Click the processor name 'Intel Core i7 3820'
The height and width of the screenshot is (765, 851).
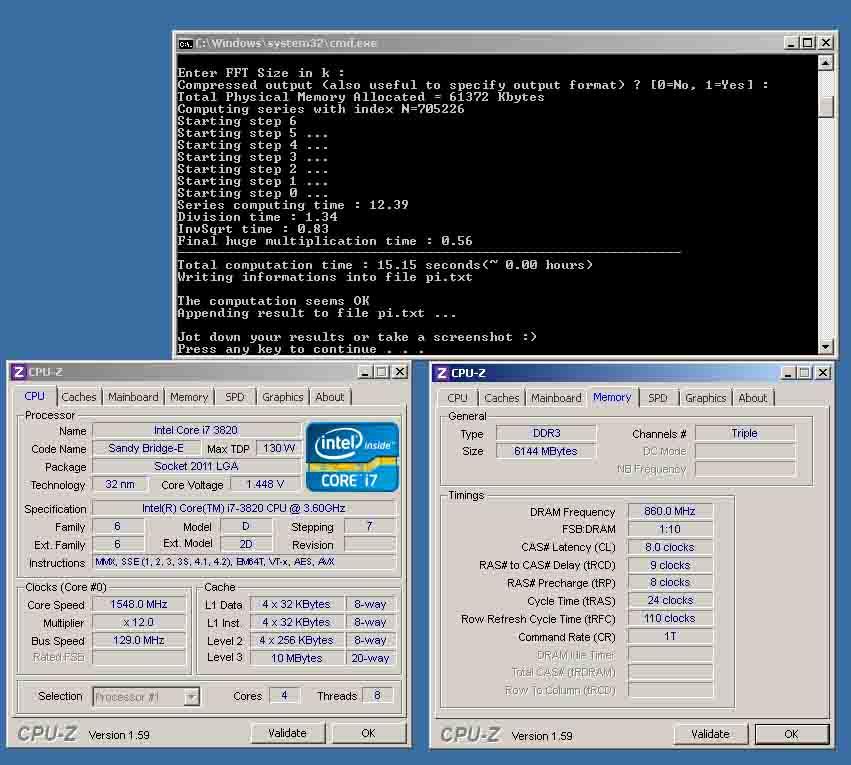tap(196, 430)
